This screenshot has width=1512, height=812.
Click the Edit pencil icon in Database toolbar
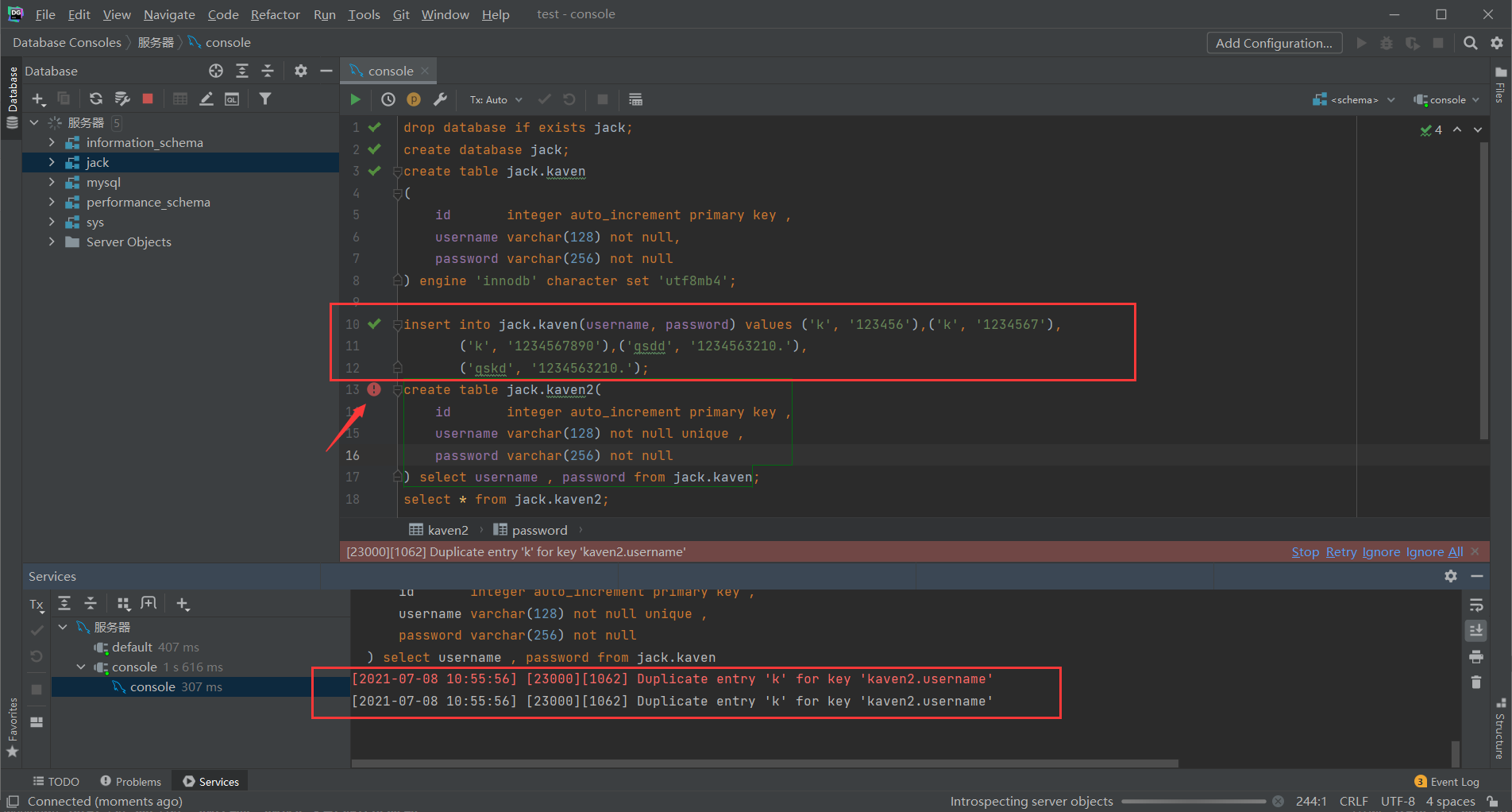tap(206, 99)
